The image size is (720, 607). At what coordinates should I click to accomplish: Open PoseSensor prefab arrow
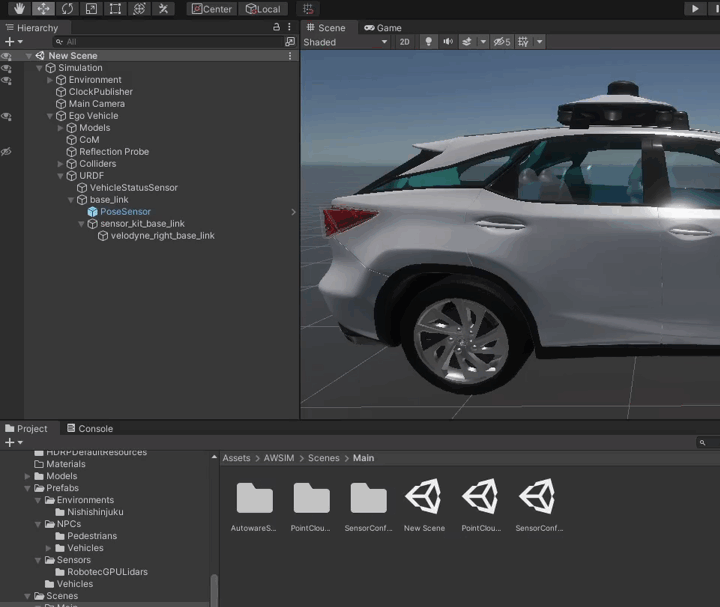(x=293, y=212)
